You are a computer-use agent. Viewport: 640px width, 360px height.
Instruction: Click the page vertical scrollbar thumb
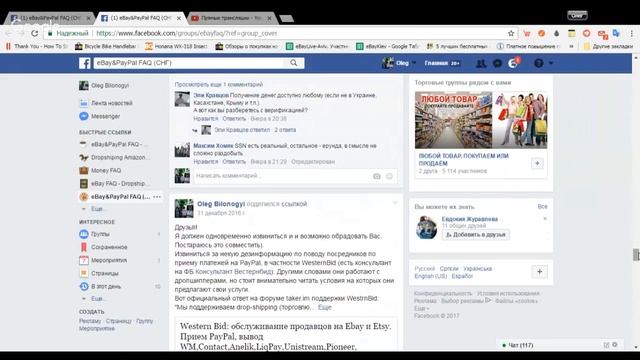(636, 254)
